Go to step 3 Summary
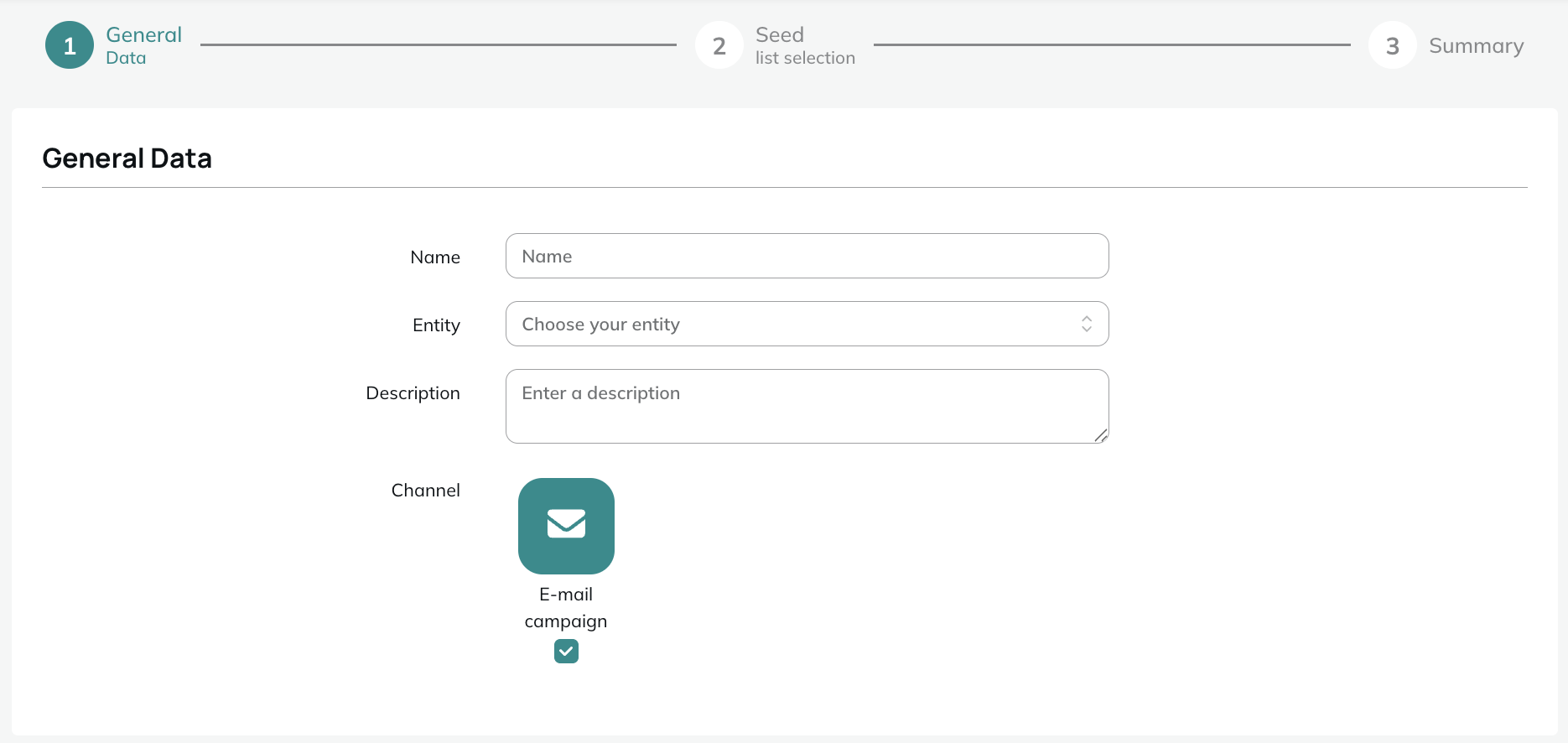The height and width of the screenshot is (743, 1568). tap(1446, 45)
